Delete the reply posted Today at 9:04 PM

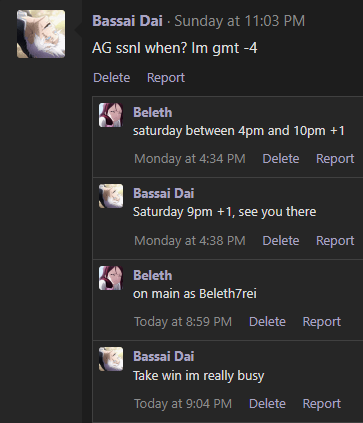(x=267, y=404)
